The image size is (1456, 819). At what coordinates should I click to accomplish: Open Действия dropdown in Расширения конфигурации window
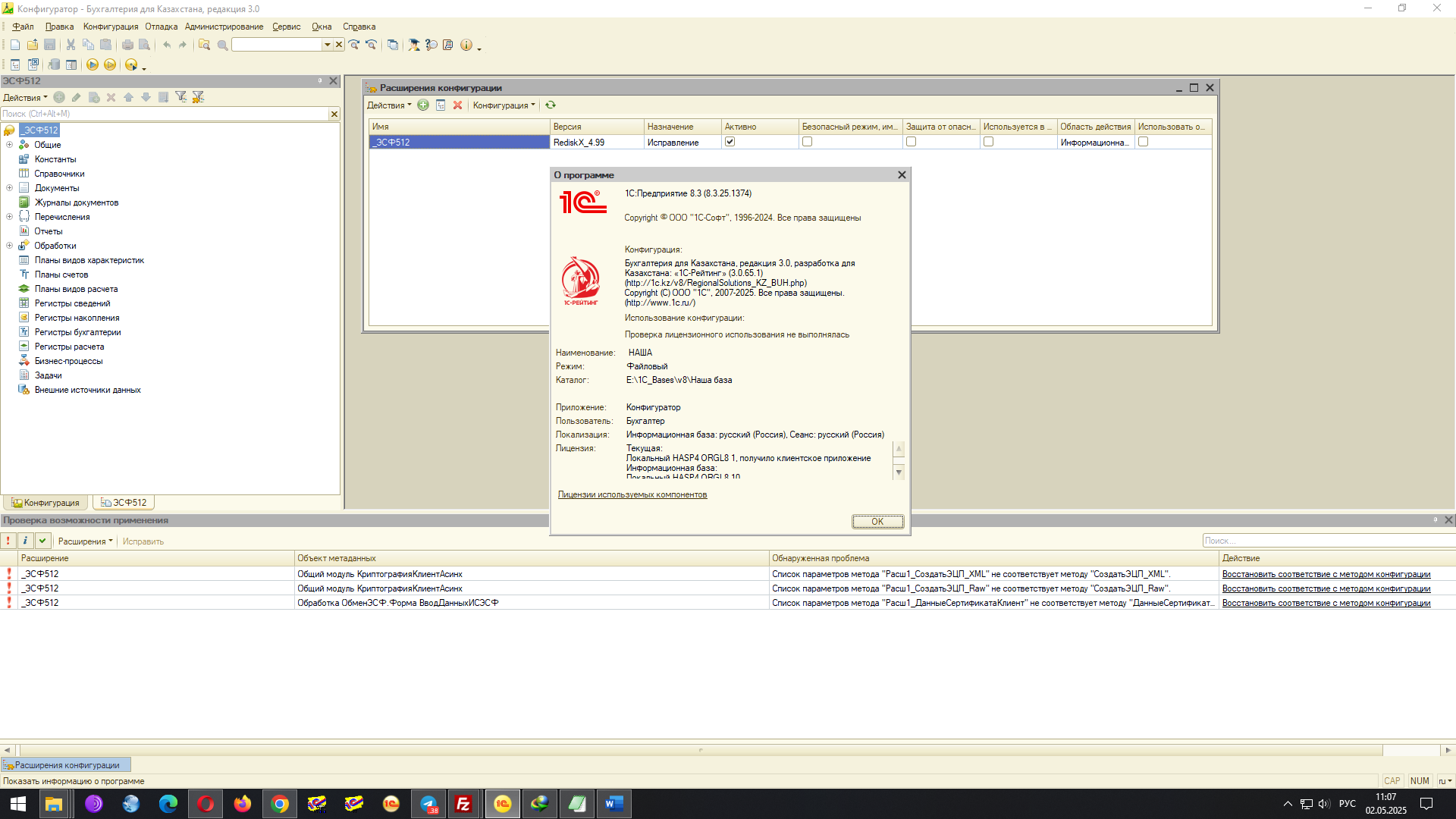pyautogui.click(x=389, y=105)
